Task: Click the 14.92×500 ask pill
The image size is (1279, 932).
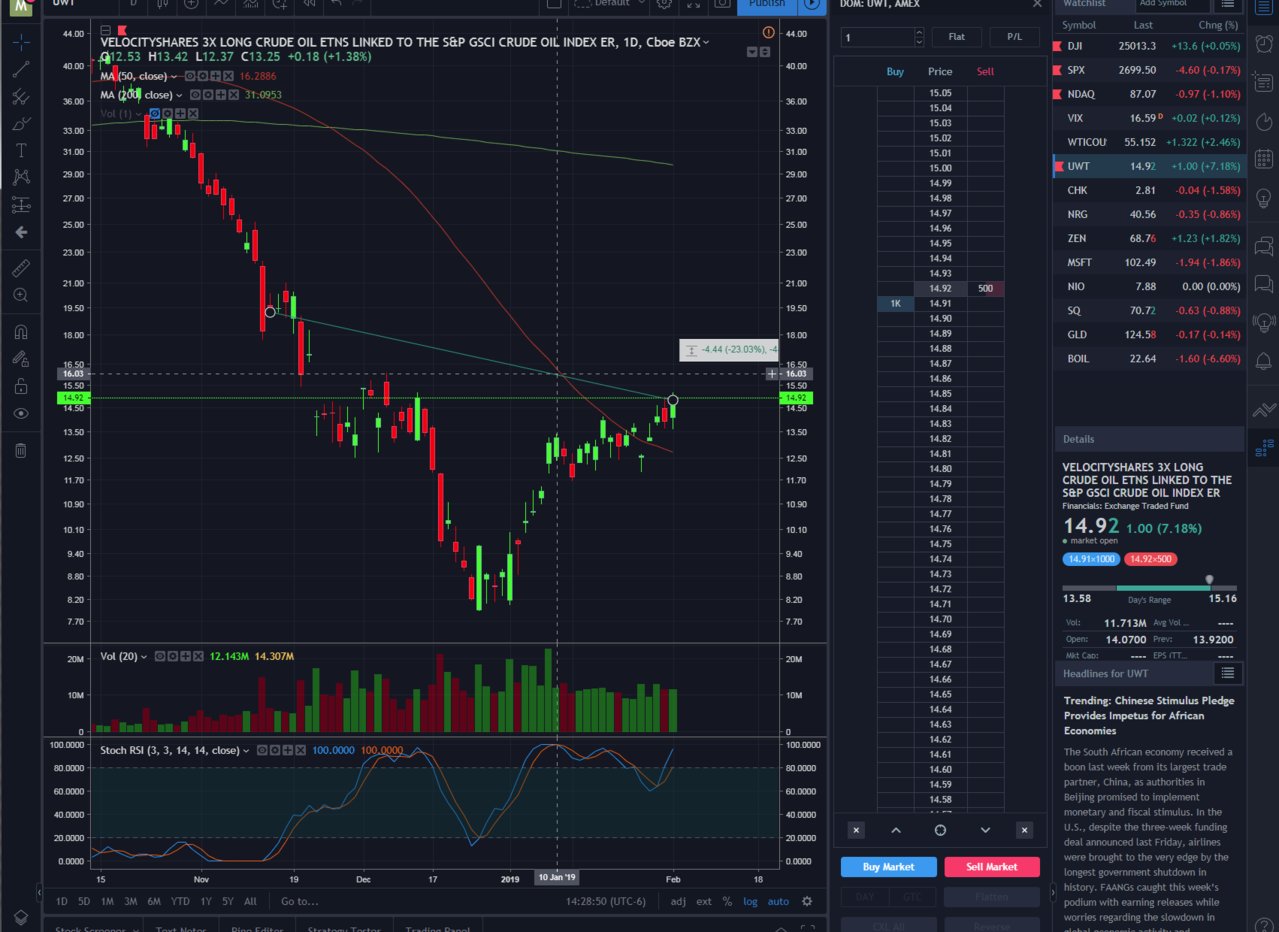Action: 1152,559
